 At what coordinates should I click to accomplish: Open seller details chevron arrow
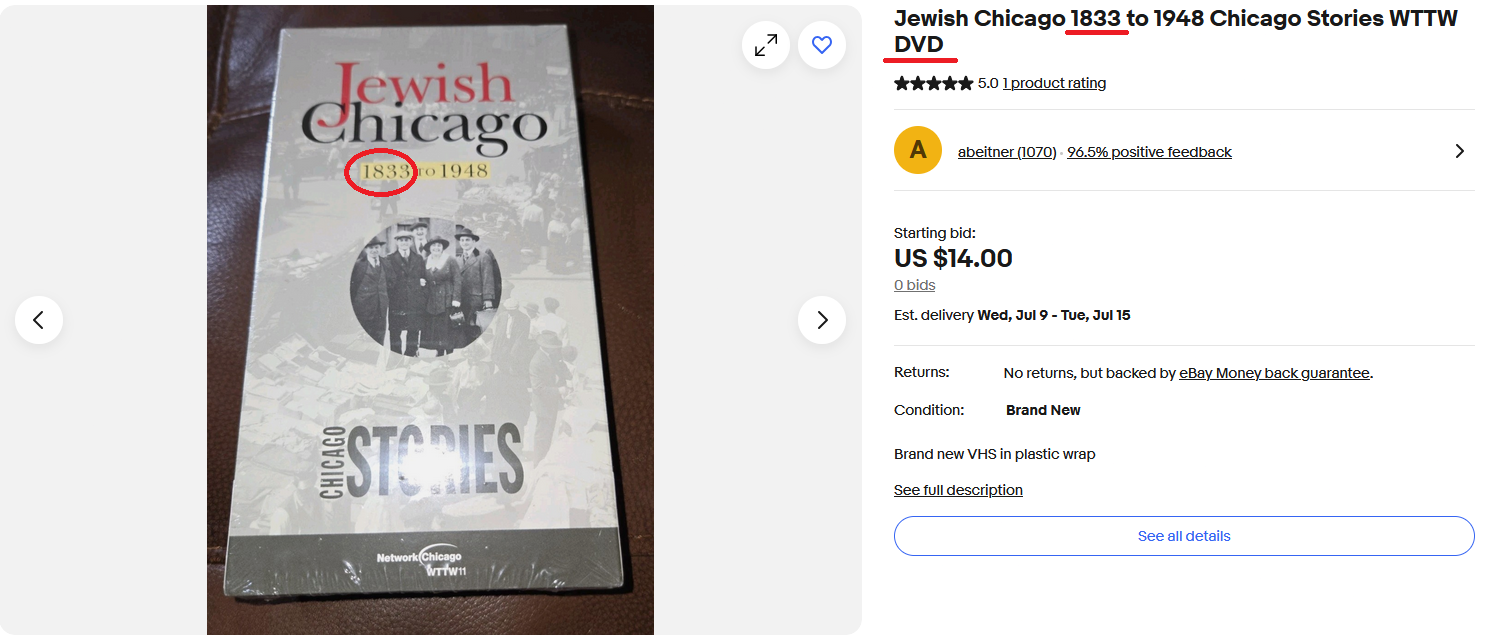coord(1460,151)
